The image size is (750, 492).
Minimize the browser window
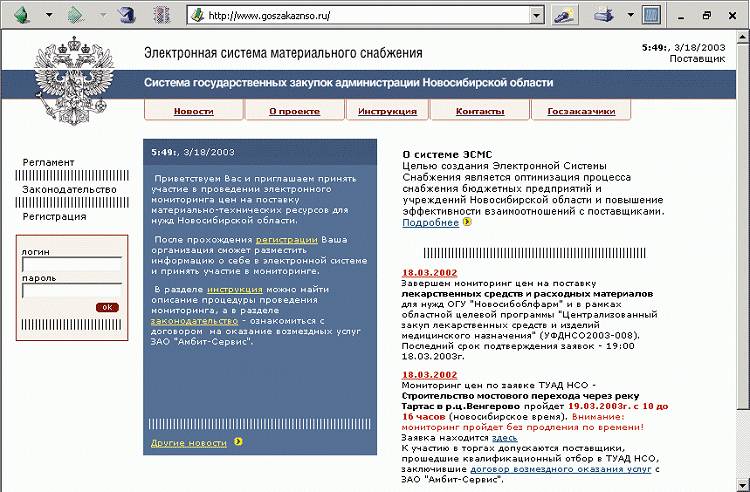pyautogui.click(x=682, y=16)
